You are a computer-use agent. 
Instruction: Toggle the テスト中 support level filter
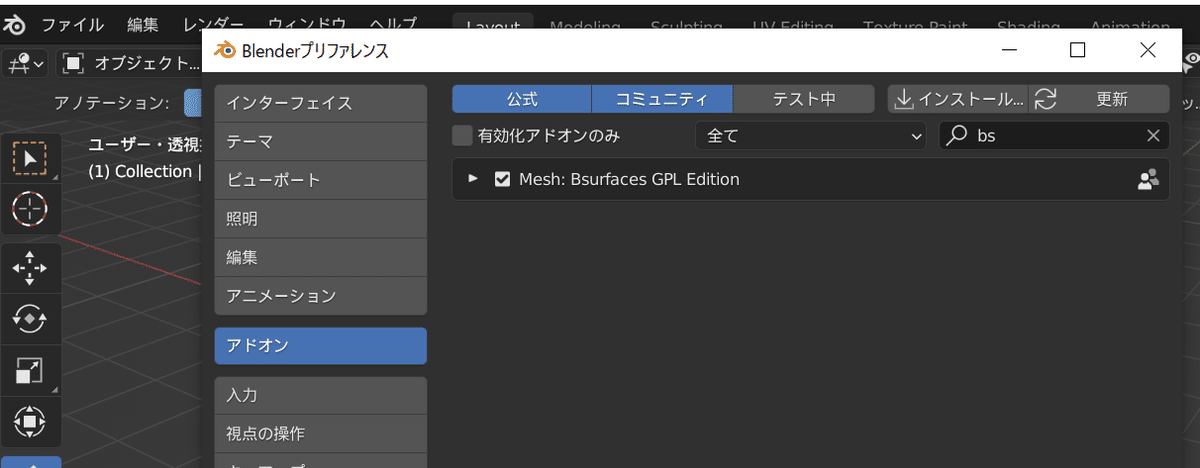click(x=803, y=99)
